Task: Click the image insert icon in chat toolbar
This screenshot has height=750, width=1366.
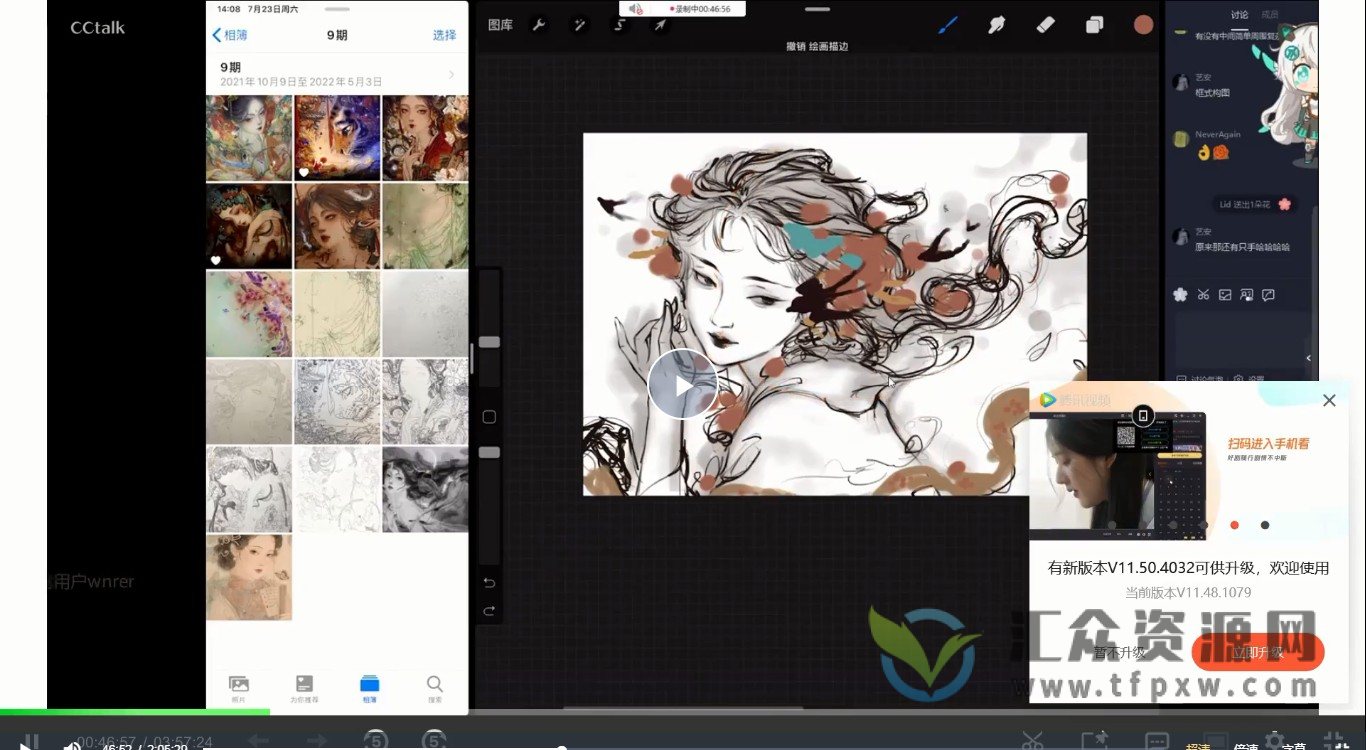Action: 1225,294
